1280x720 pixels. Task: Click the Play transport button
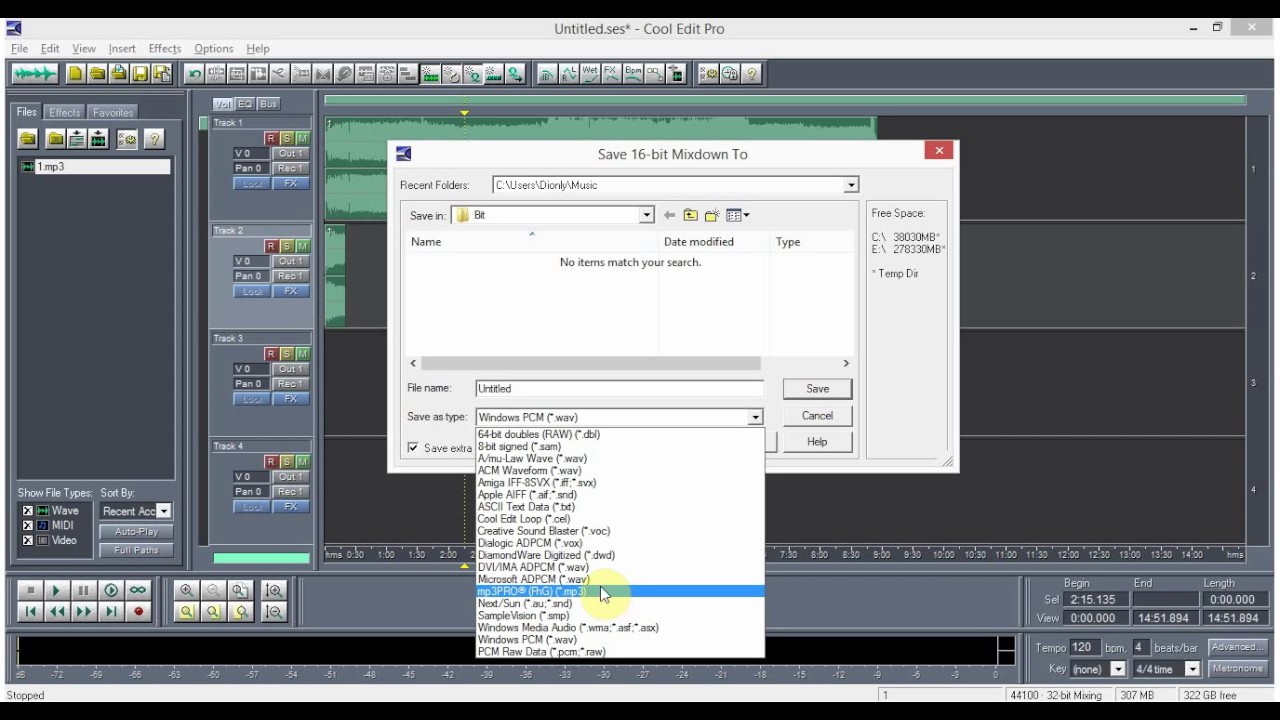[x=57, y=591]
